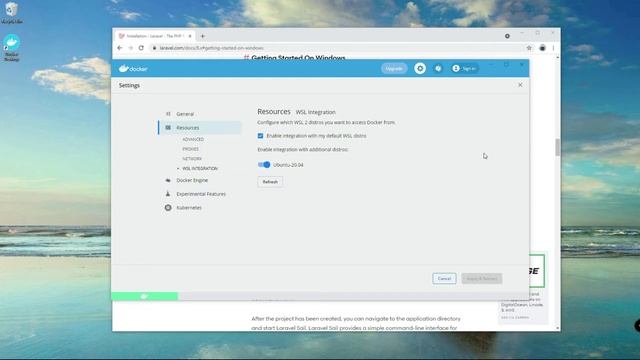Click the General settings icon
Viewport: 640px width, 360px height.
pos(168,114)
